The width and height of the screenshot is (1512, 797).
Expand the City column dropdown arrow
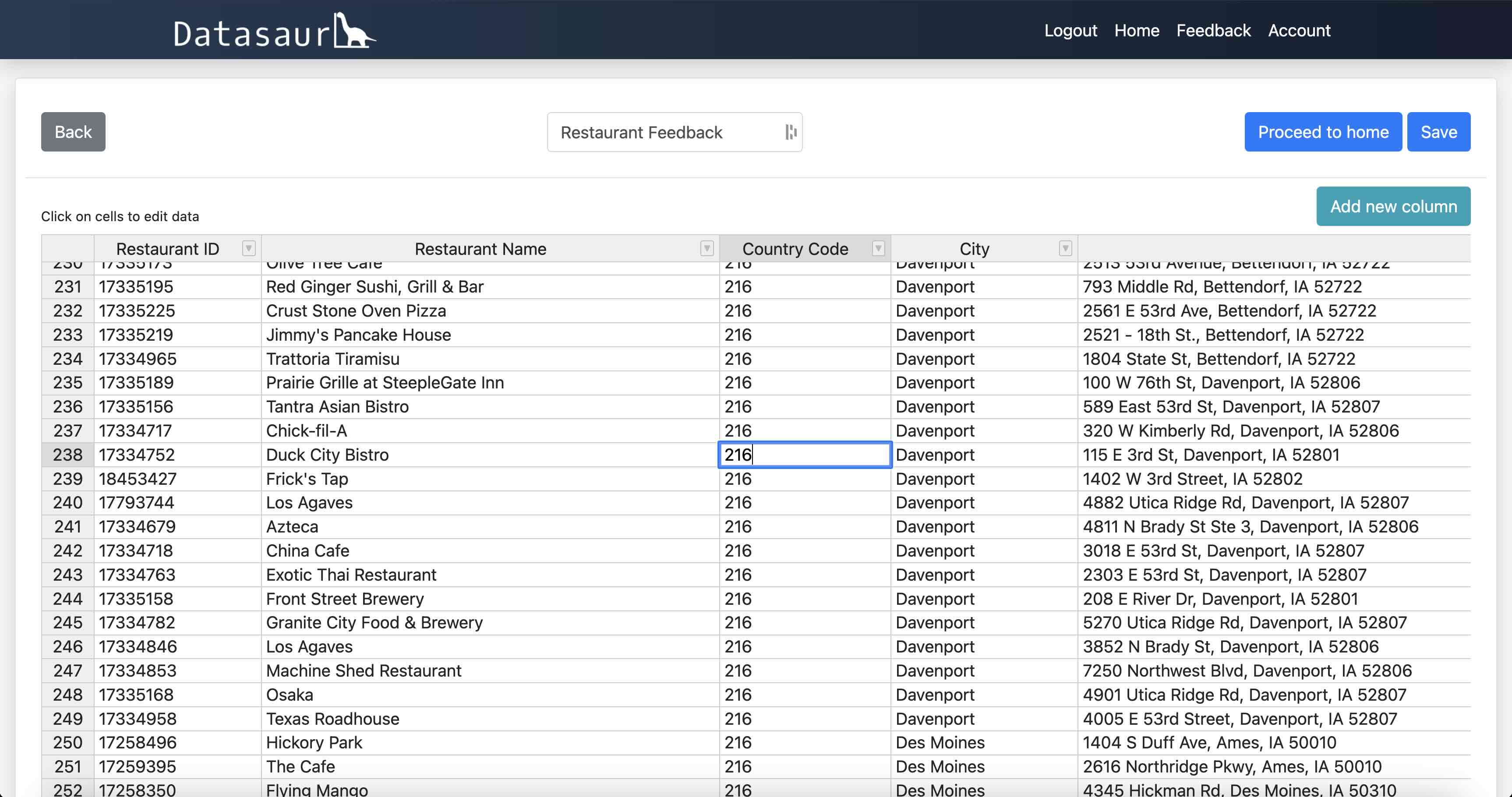[x=1065, y=248]
